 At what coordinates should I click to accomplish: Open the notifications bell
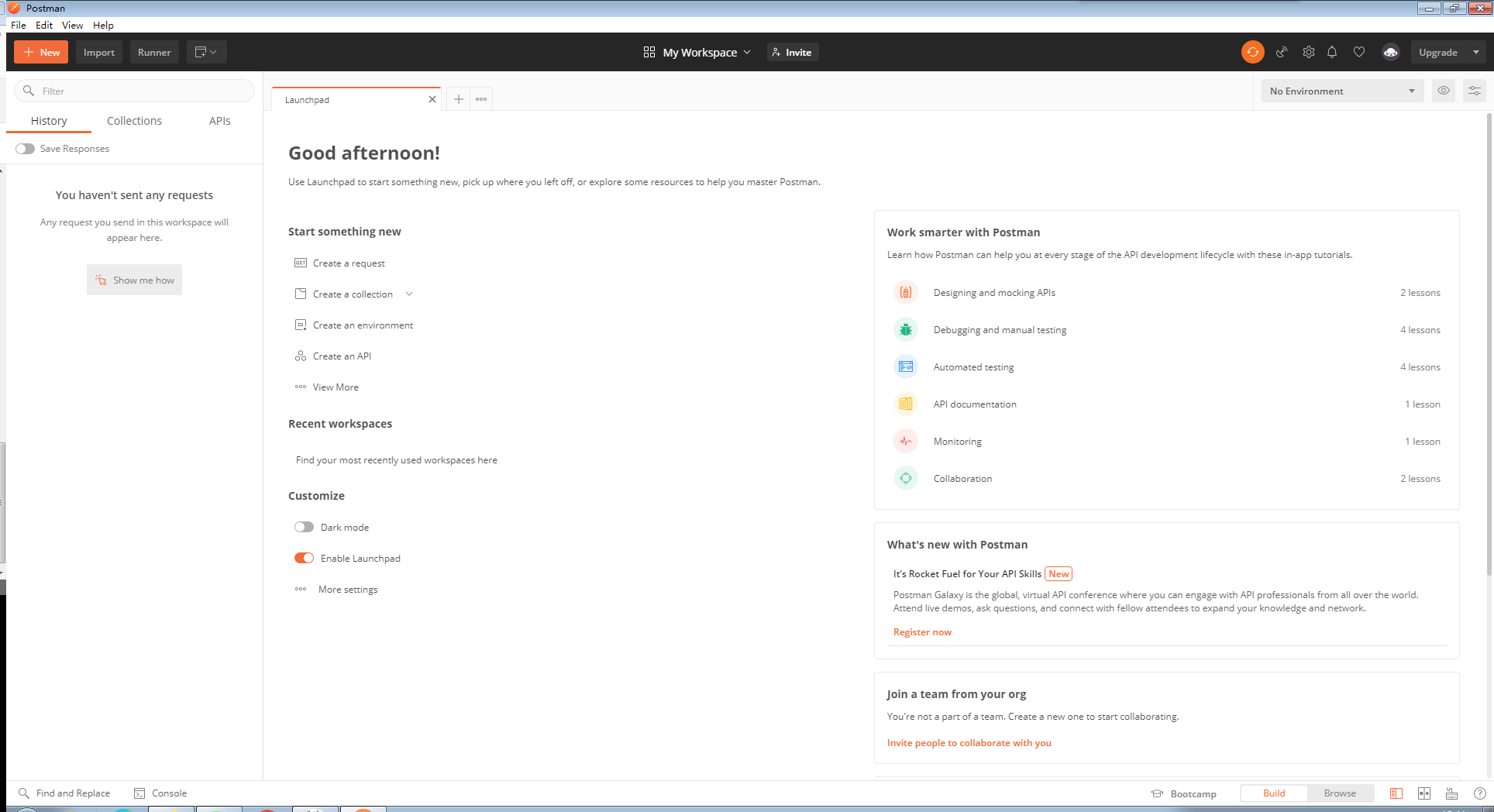[x=1332, y=52]
